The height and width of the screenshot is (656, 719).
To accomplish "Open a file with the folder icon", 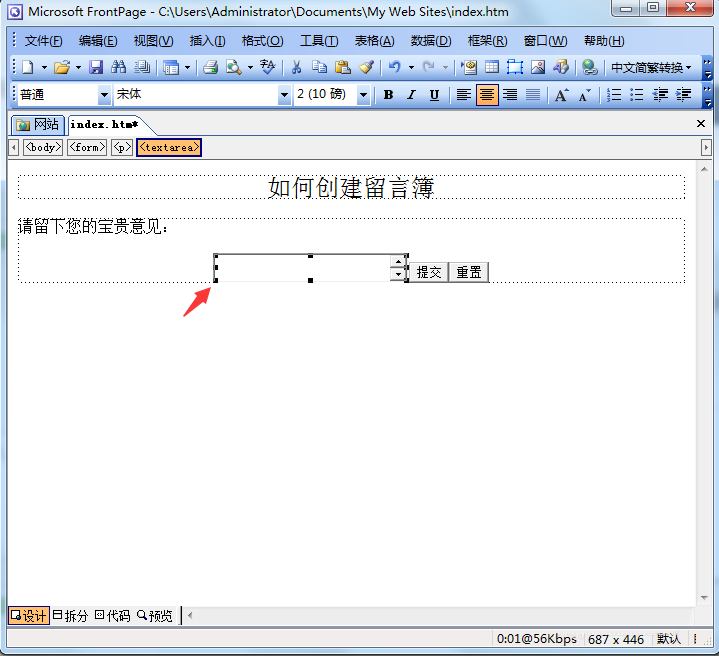I will [x=62, y=67].
